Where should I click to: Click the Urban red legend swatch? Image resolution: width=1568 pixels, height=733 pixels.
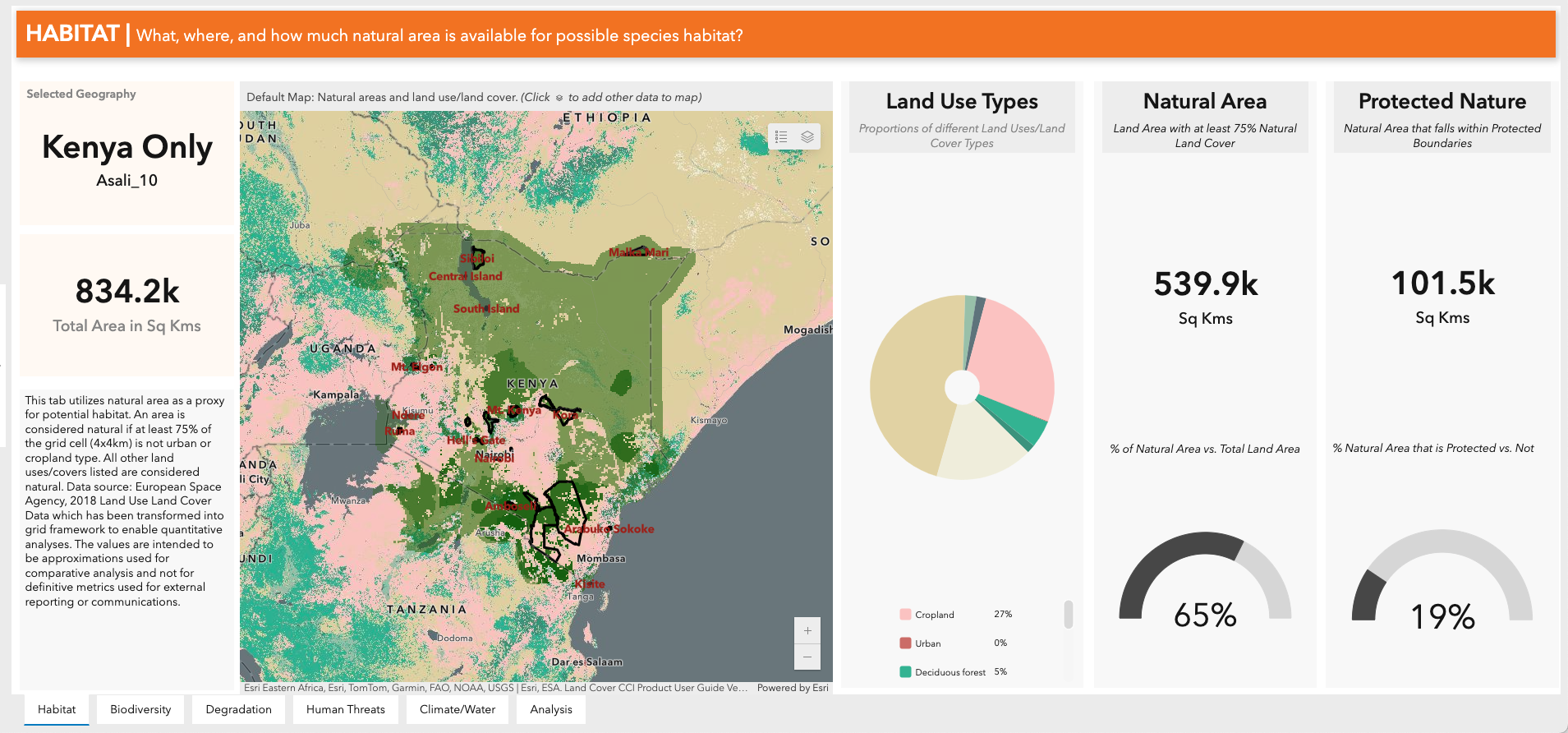point(905,643)
